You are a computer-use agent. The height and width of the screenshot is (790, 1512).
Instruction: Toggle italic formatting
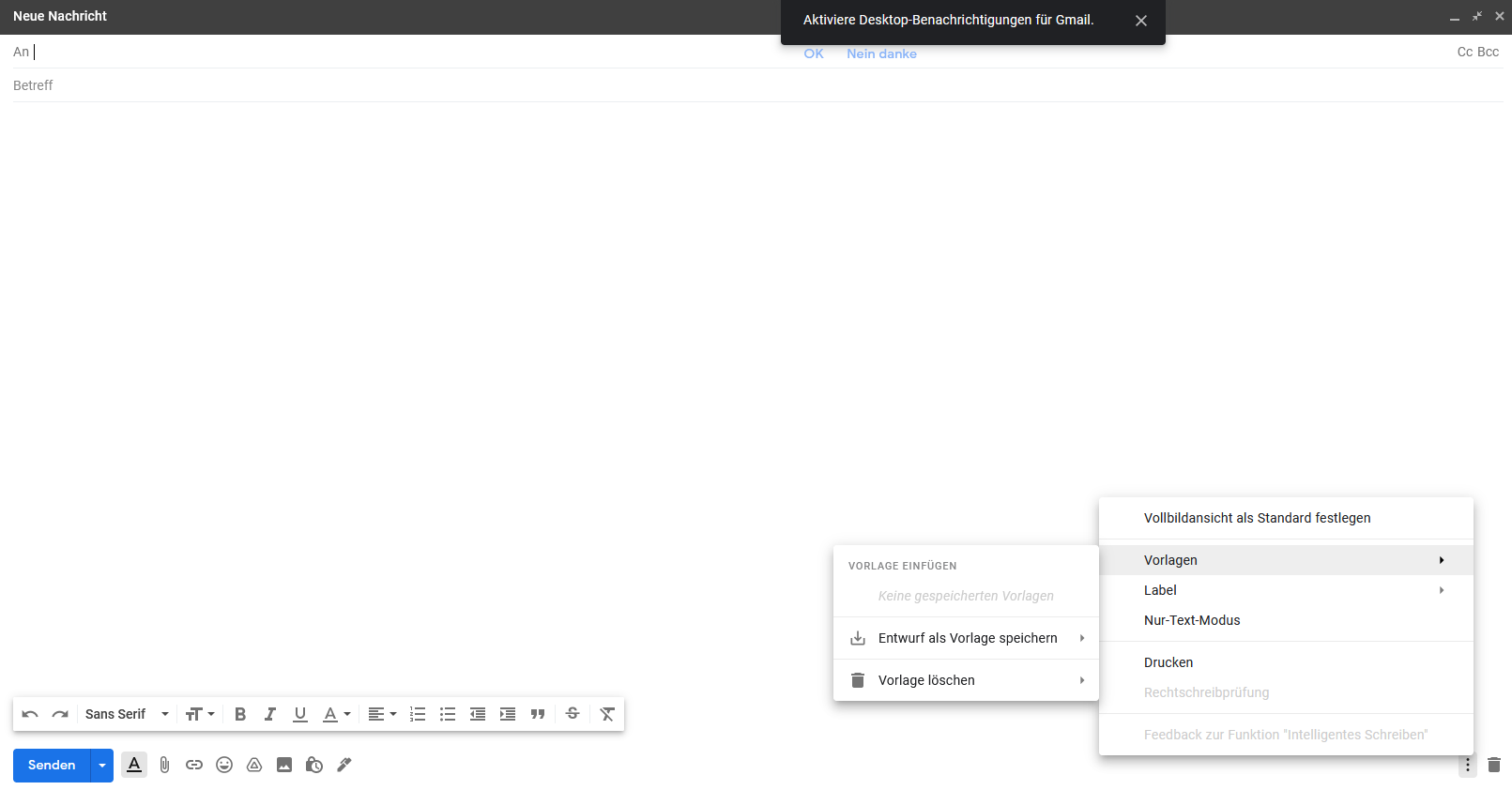pyautogui.click(x=270, y=714)
